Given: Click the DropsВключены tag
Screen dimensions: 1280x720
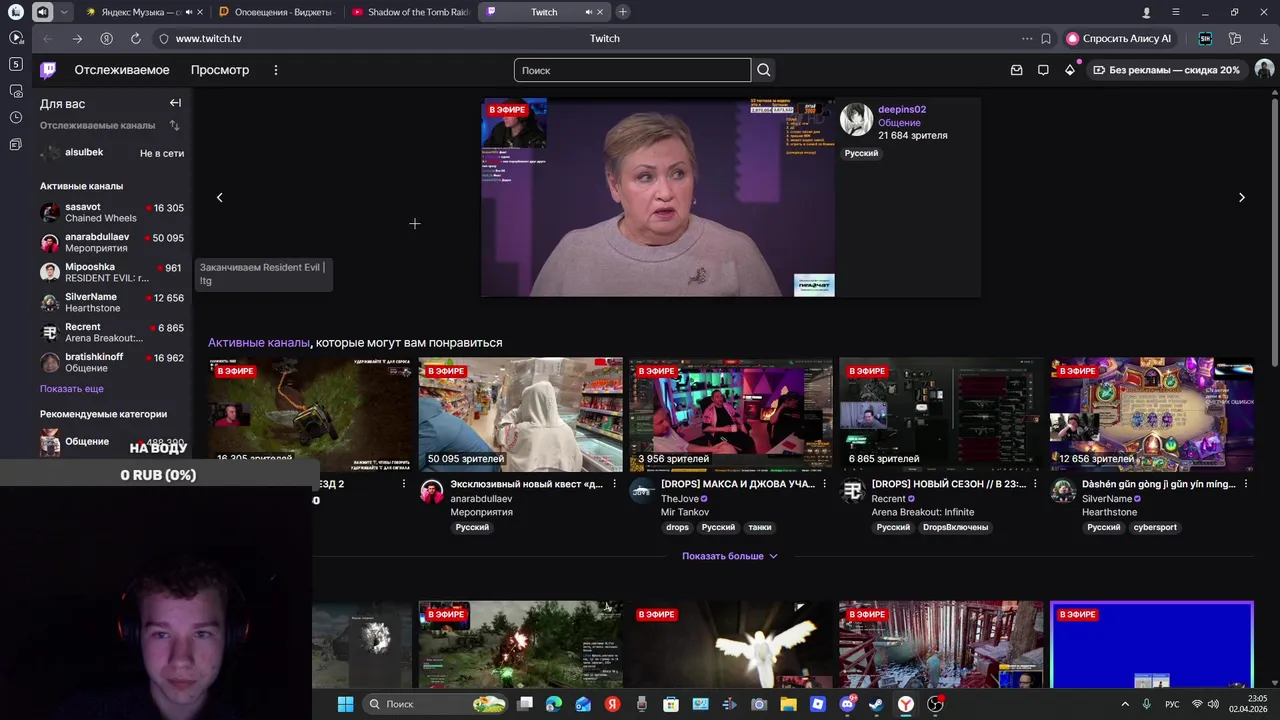Looking at the screenshot, I should click(x=955, y=527).
